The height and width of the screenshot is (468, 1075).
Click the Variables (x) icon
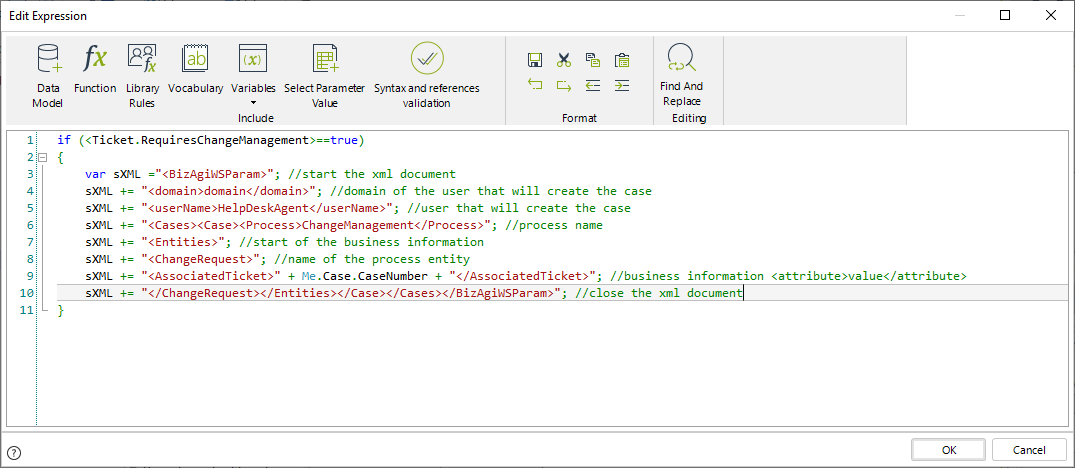(253, 60)
